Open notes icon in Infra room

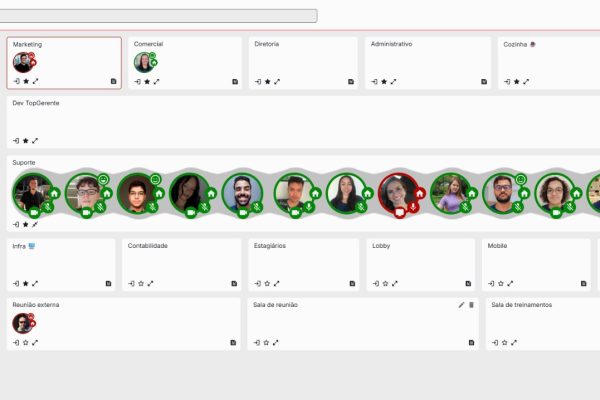(109, 284)
